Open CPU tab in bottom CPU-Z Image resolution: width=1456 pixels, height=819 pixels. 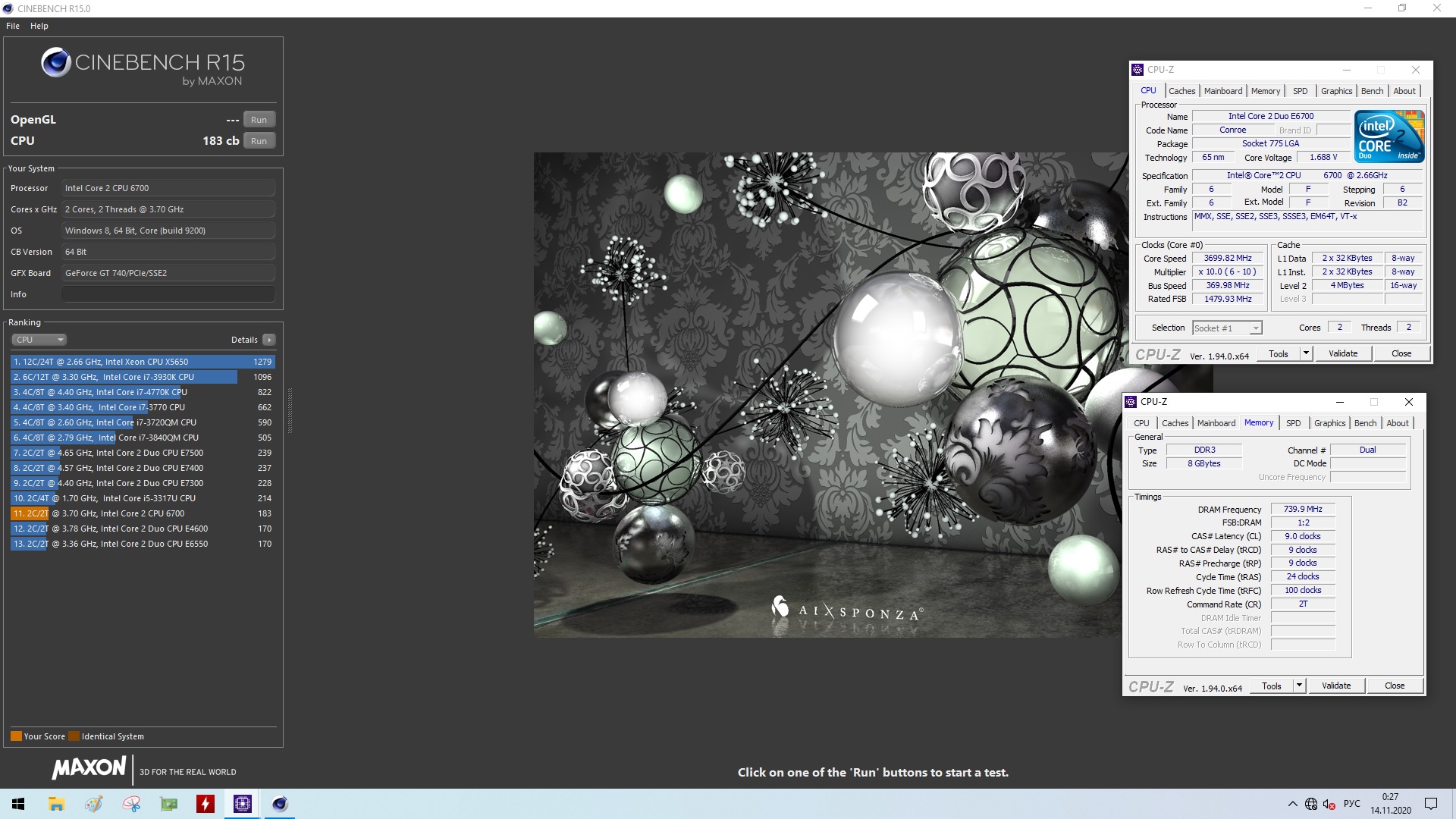[1141, 423]
